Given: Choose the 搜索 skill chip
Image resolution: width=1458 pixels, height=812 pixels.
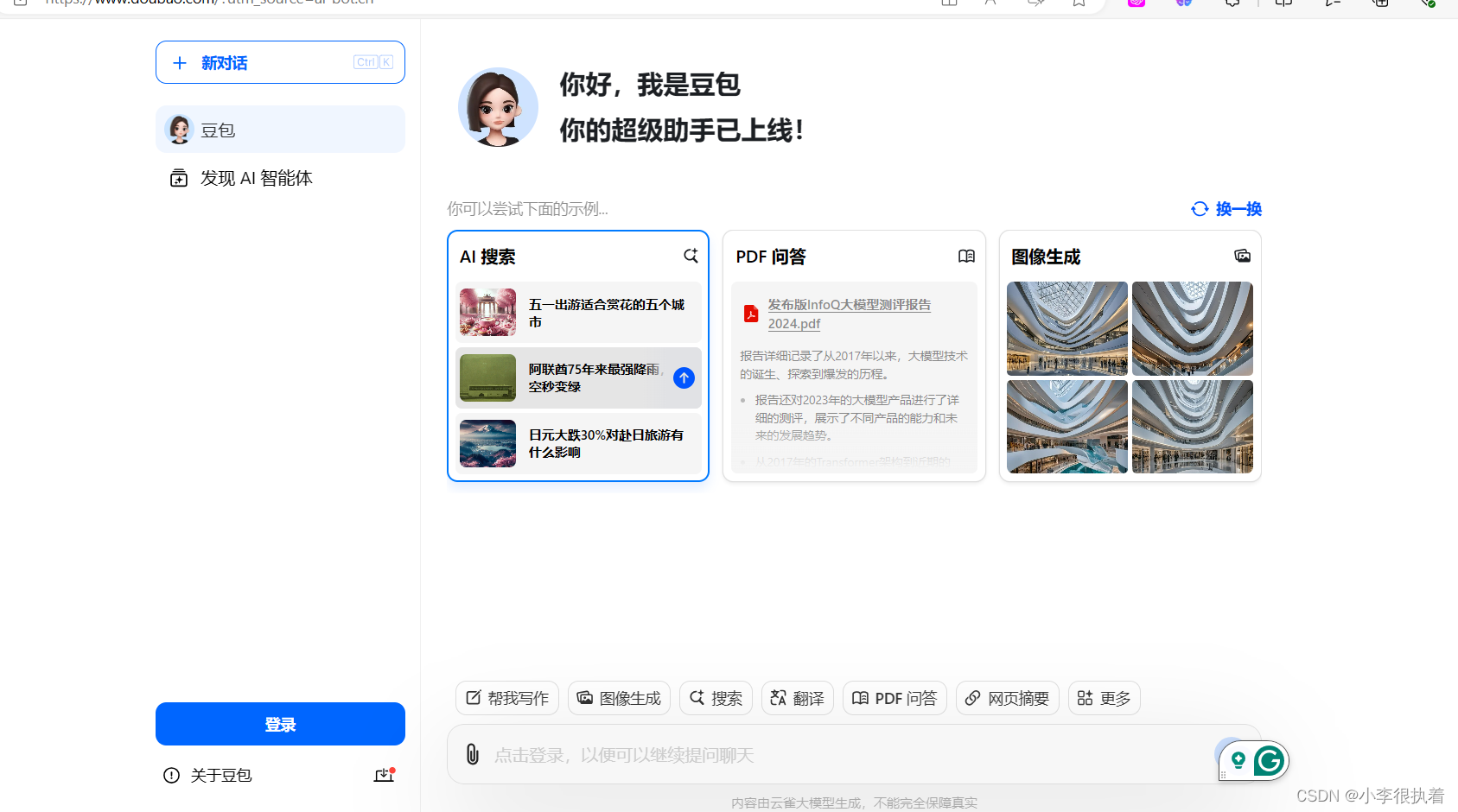Looking at the screenshot, I should pos(716,698).
